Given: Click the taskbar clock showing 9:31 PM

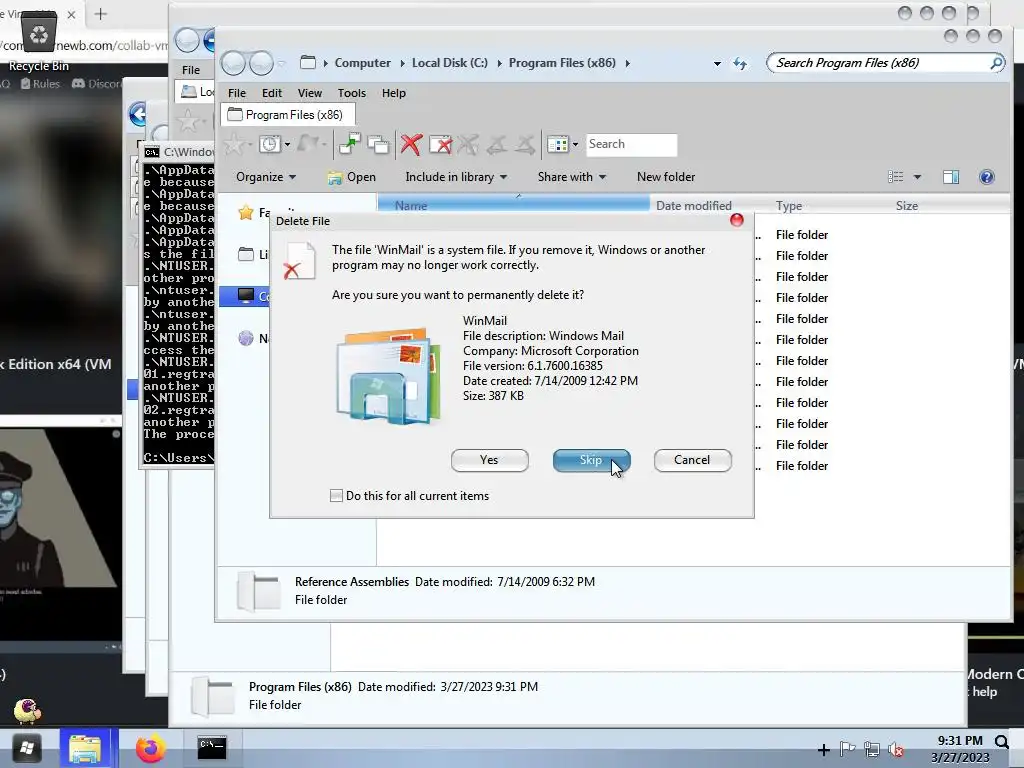Looking at the screenshot, I should click(960, 749).
